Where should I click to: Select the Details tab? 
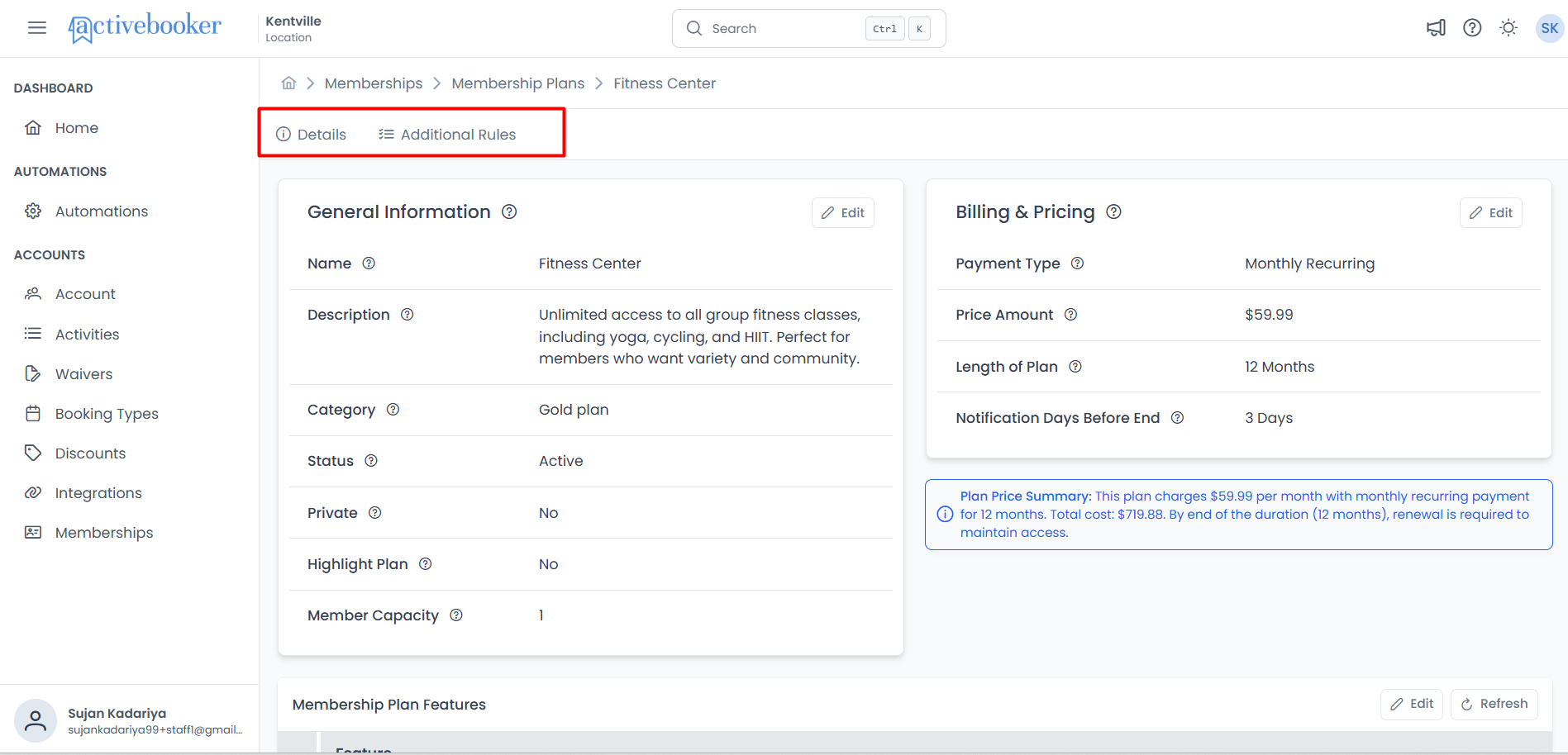click(x=311, y=134)
